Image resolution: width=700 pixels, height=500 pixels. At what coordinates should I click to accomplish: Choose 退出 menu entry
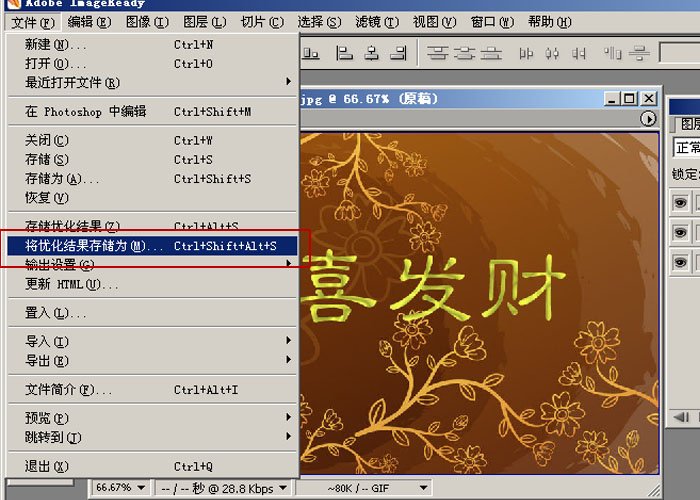tap(153, 467)
